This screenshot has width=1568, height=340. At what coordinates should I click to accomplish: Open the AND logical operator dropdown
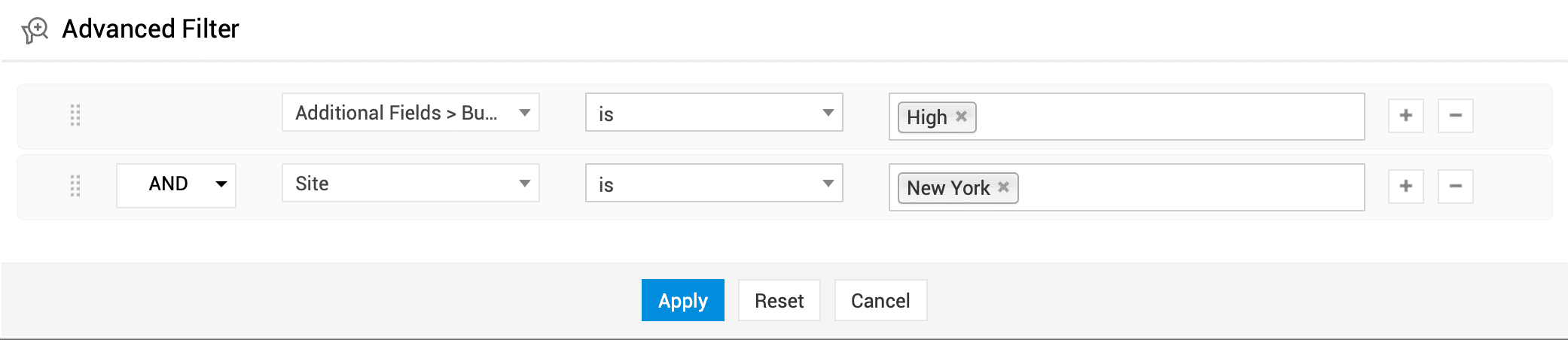click(176, 185)
